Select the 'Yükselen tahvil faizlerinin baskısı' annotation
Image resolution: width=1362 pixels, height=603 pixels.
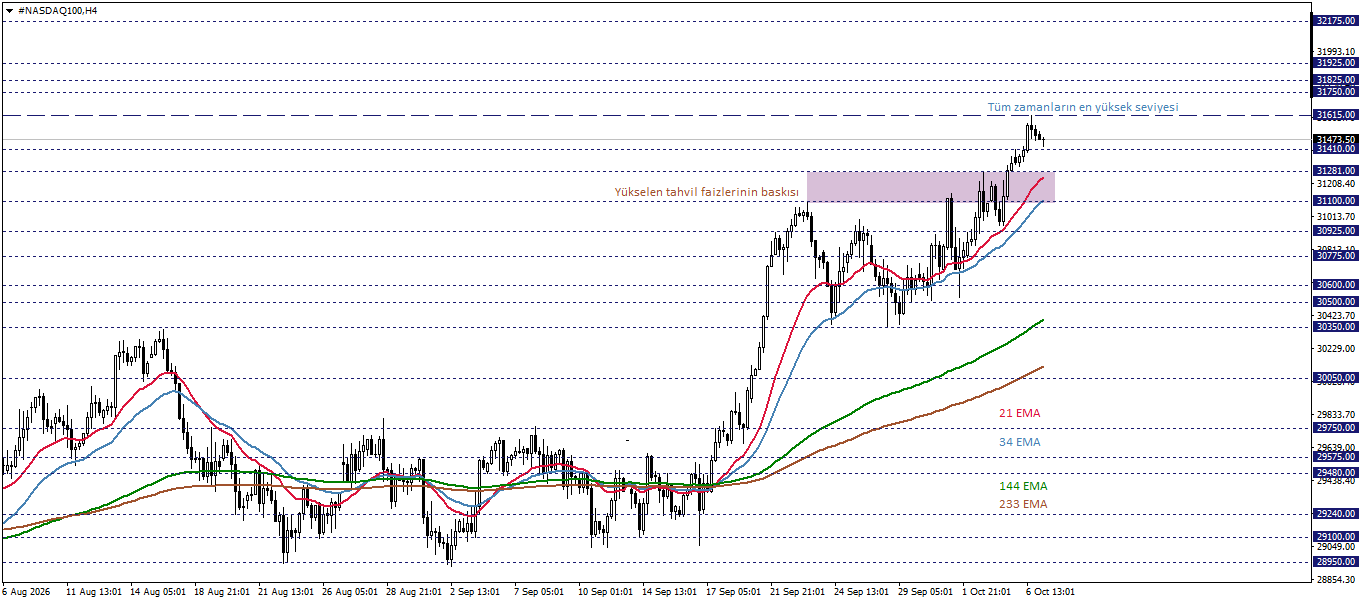706,192
